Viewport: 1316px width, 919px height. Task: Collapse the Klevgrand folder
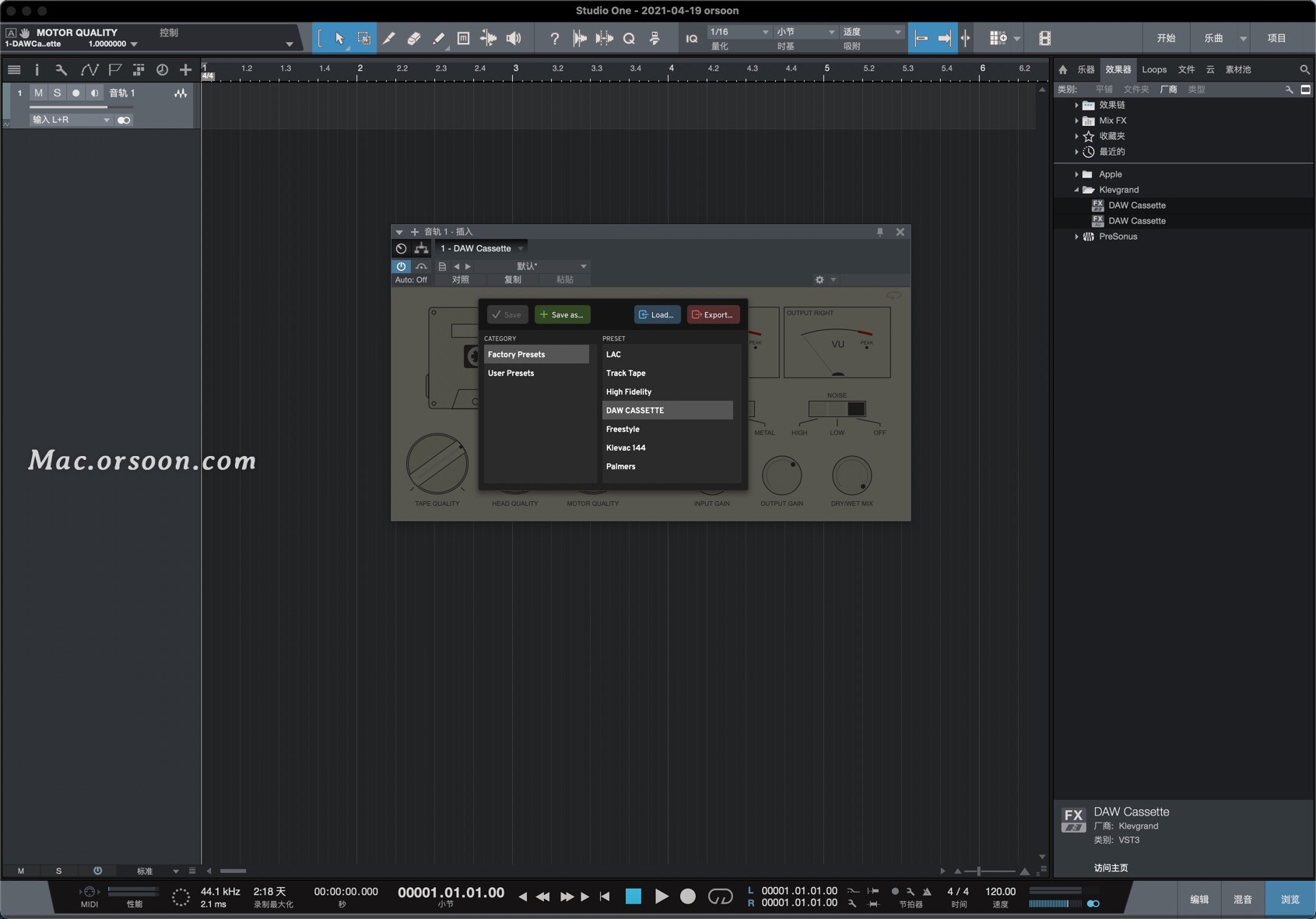point(1076,189)
